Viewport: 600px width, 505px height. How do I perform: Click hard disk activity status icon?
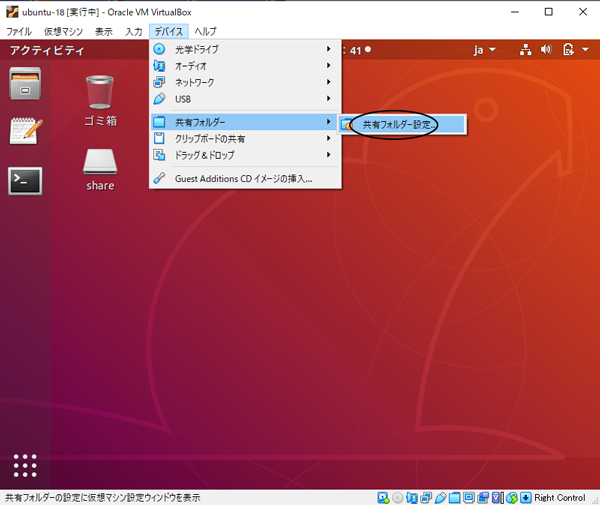(383, 498)
